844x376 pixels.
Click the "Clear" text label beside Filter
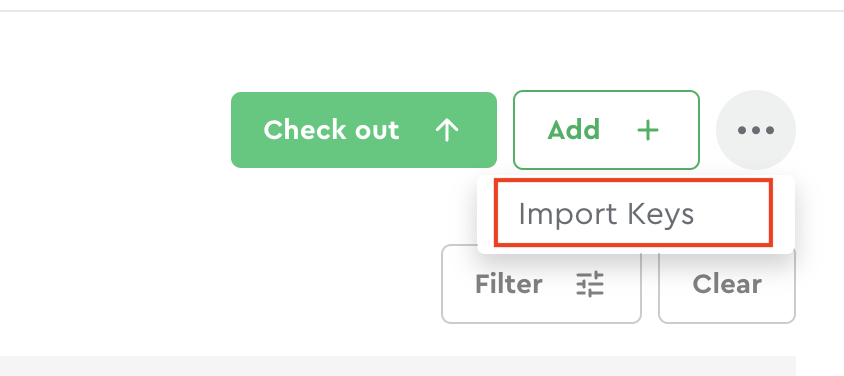727,284
